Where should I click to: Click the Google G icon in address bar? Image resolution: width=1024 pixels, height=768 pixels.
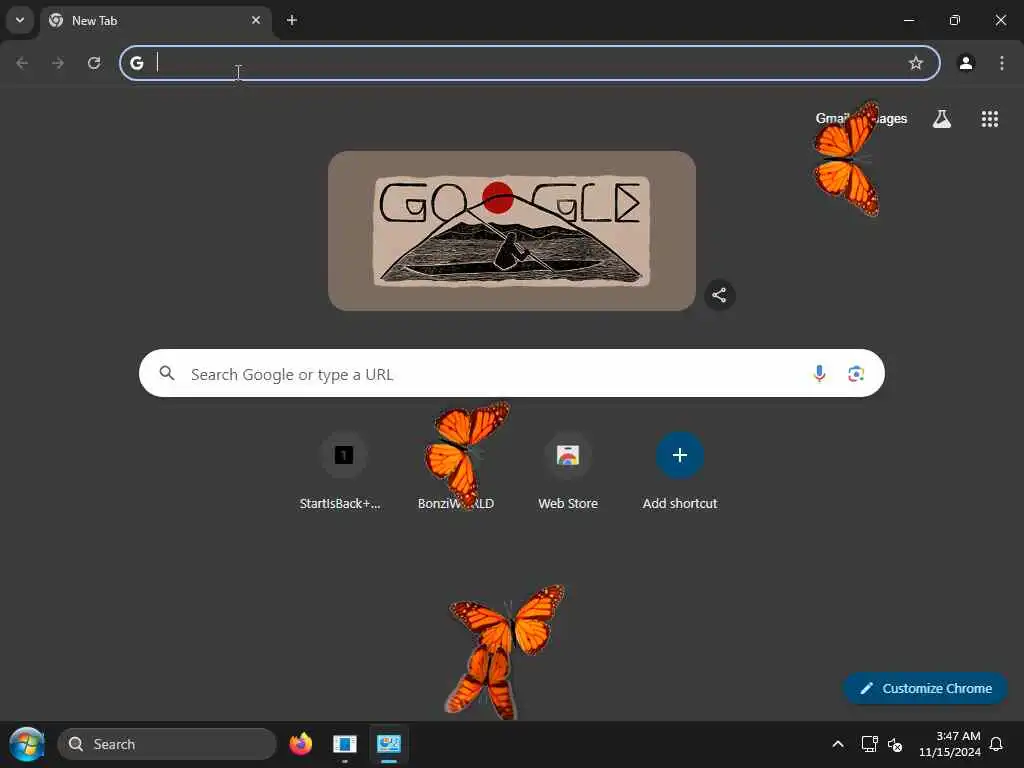point(136,63)
